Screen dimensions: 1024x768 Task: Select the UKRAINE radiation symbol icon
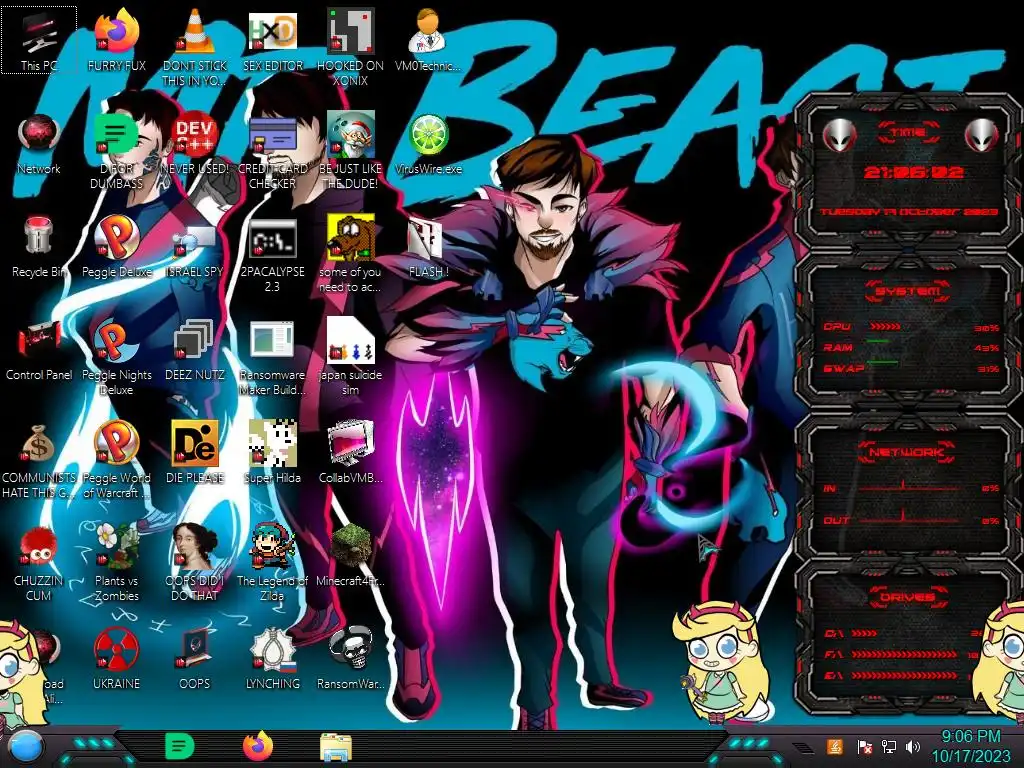click(x=117, y=660)
